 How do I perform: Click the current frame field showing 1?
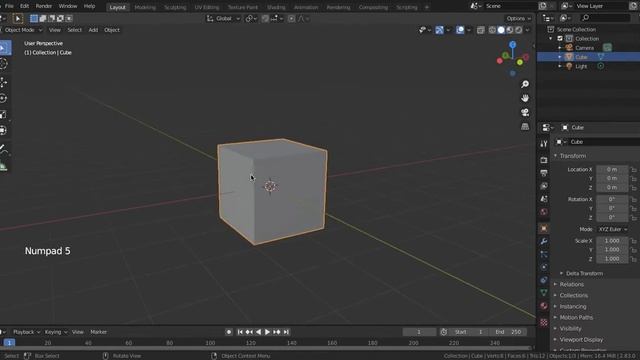pos(419,332)
